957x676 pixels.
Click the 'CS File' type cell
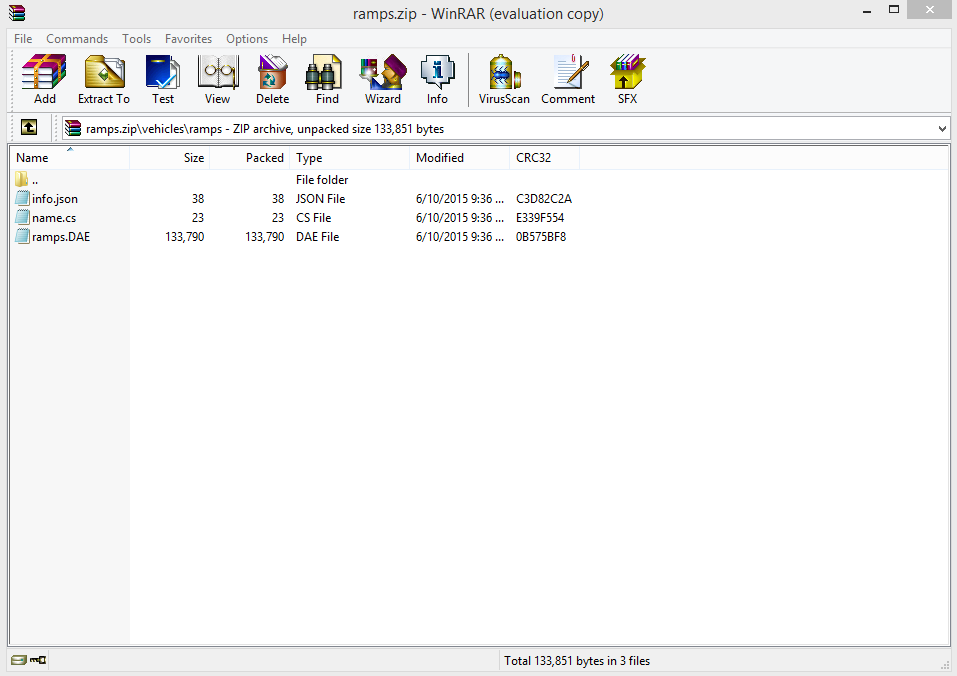pos(314,218)
